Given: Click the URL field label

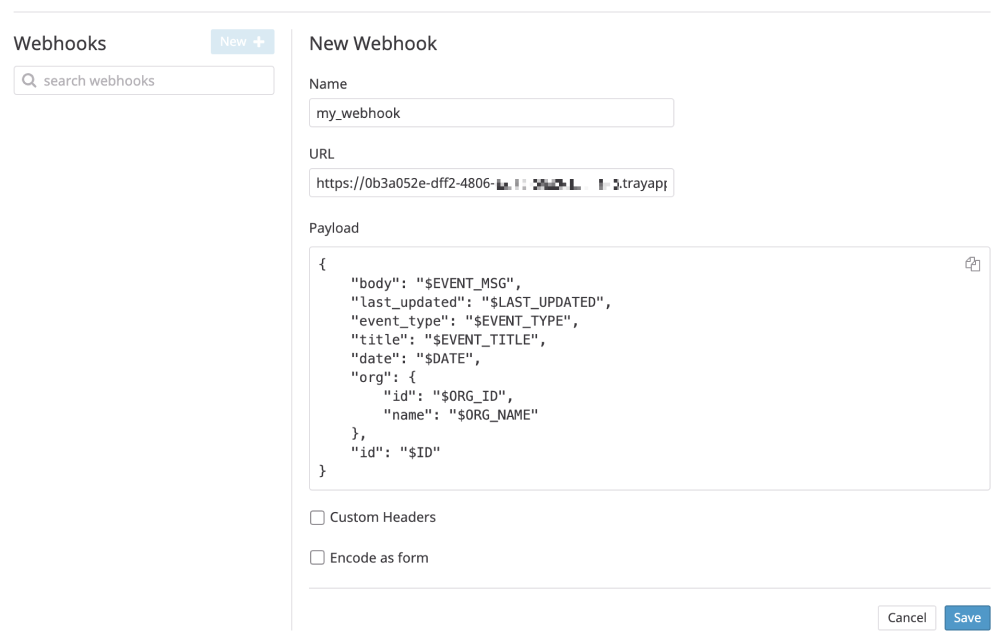Looking at the screenshot, I should 321,154.
